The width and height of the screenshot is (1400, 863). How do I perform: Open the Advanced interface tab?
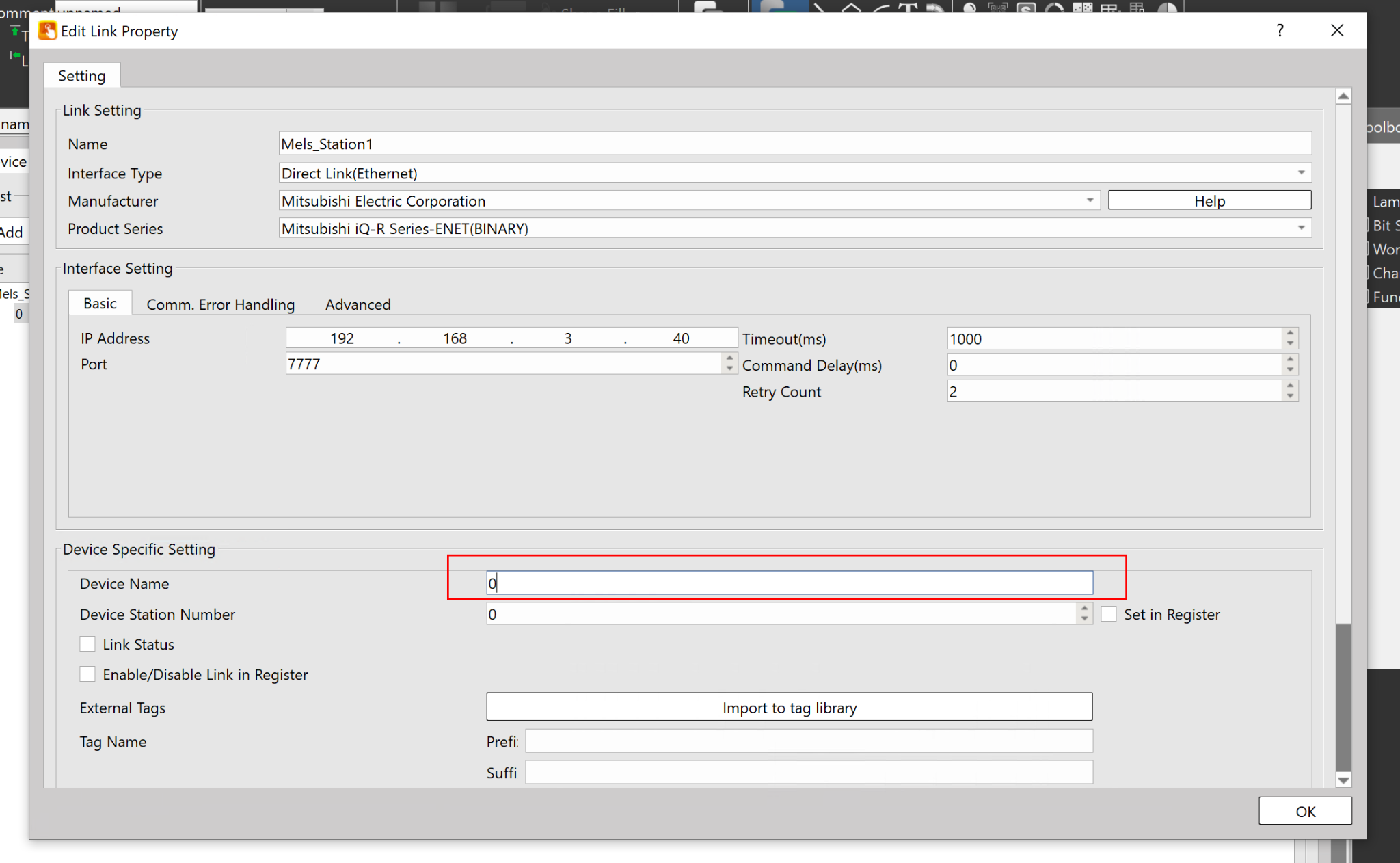(x=358, y=304)
